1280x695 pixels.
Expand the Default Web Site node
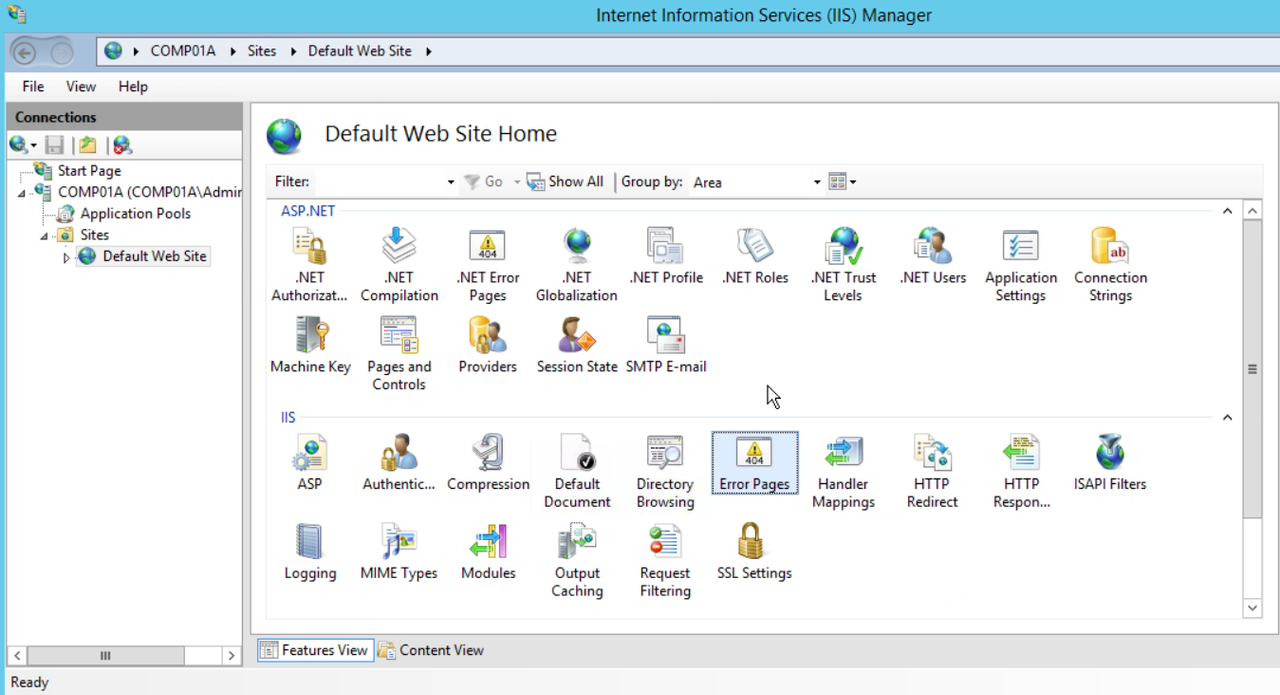click(x=66, y=257)
